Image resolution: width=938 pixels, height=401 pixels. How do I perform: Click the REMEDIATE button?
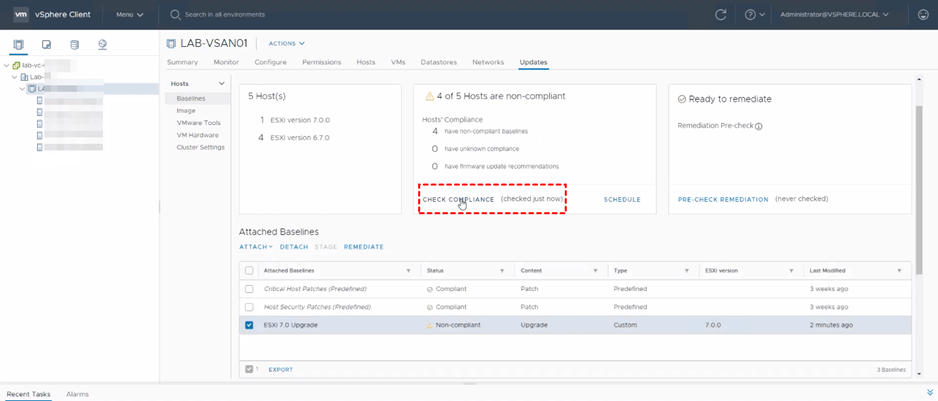click(x=363, y=247)
